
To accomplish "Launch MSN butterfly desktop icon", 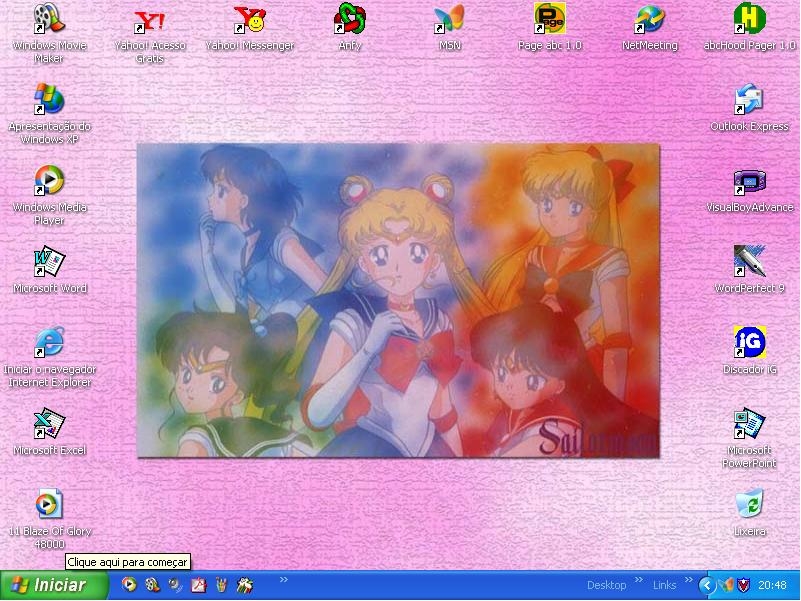I will [450, 18].
